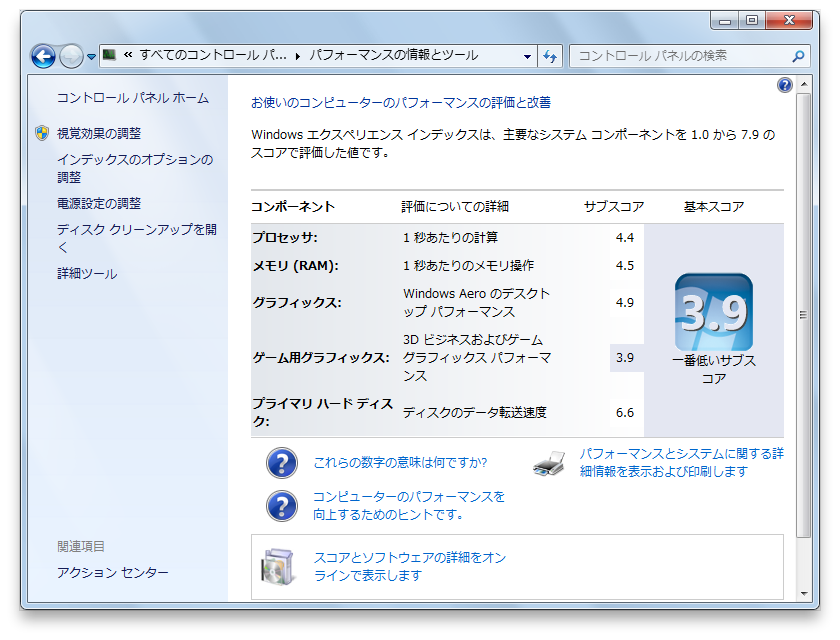Click the サブスコア column header
This screenshot has height=640, width=840.
pos(614,207)
